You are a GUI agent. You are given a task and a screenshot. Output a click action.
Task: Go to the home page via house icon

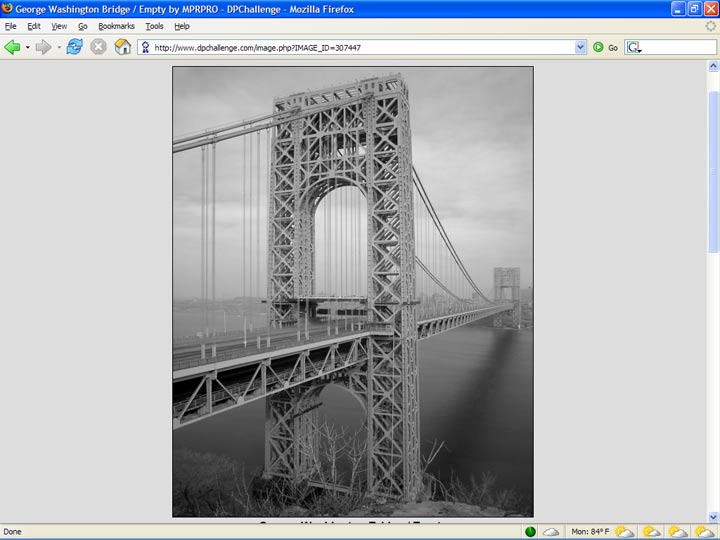pyautogui.click(x=123, y=47)
